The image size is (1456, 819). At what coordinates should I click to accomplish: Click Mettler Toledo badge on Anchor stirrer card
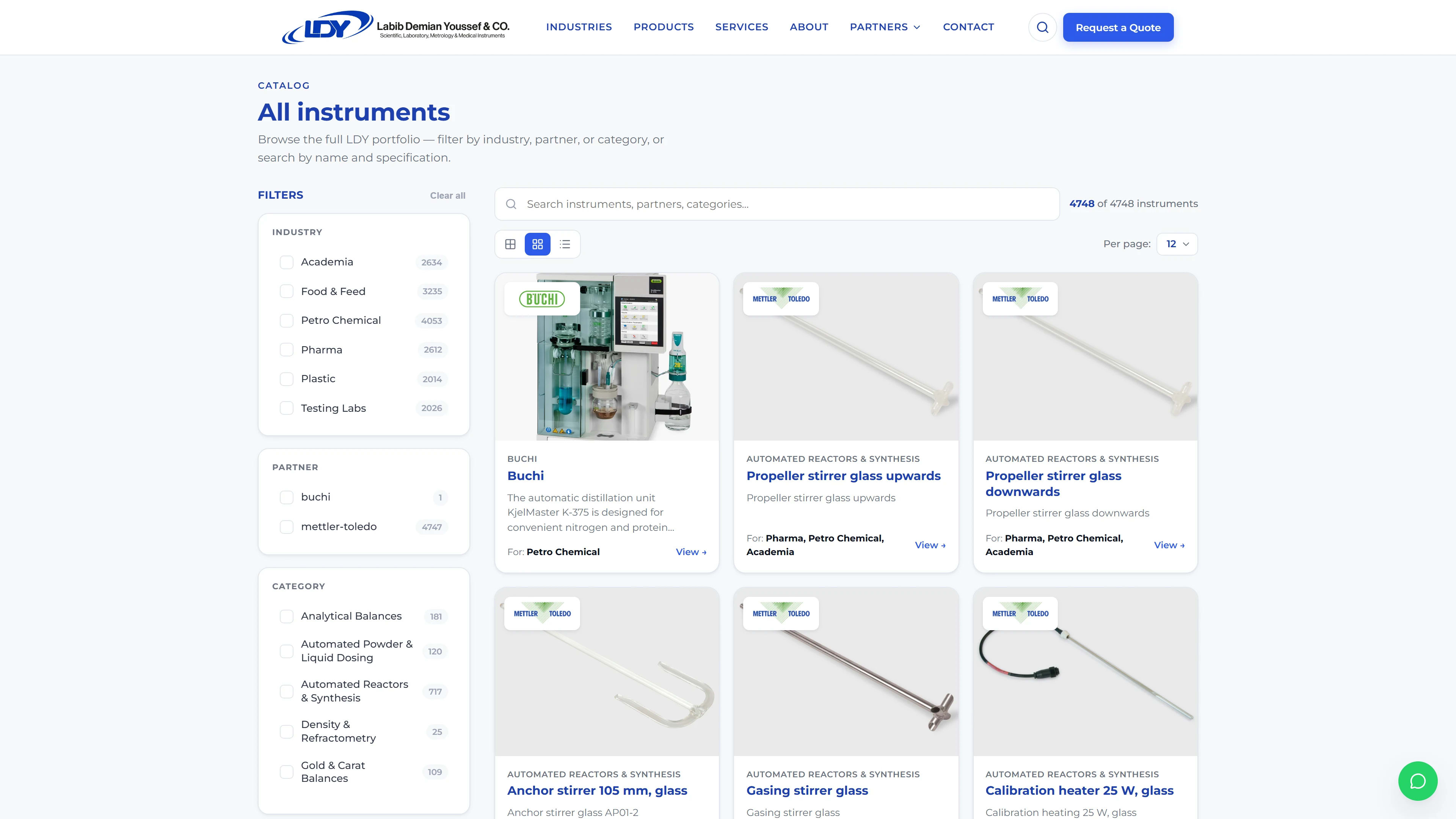point(541,613)
